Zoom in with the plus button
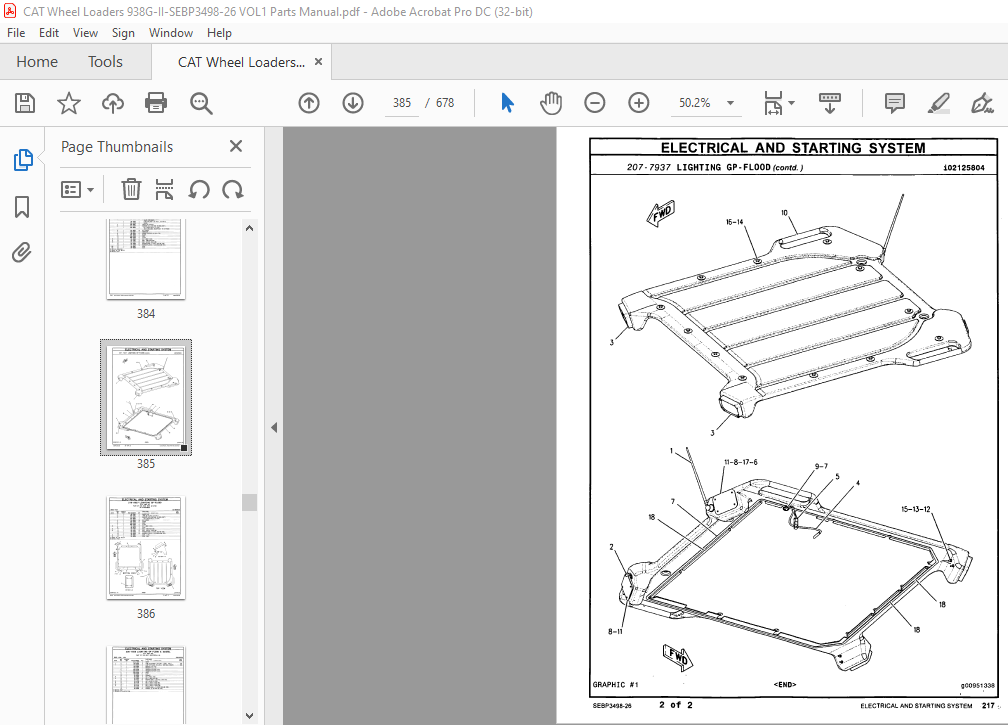 (x=638, y=103)
